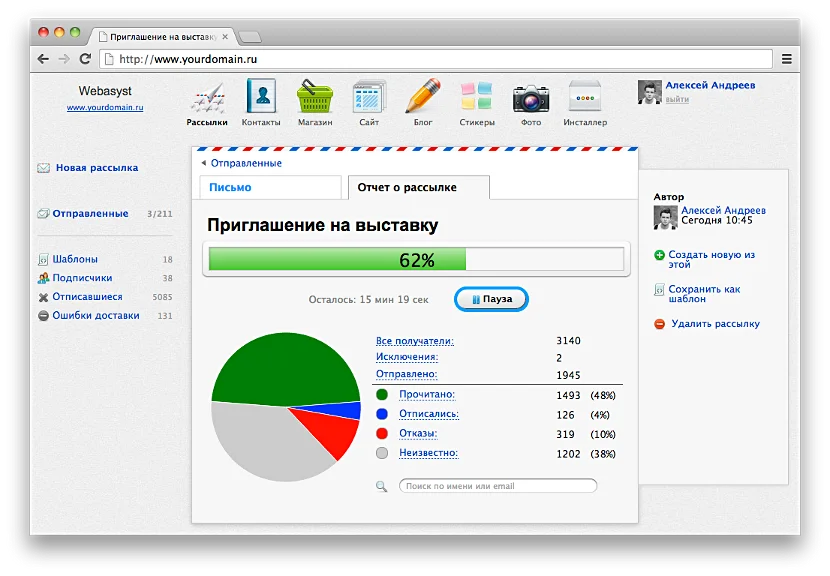This screenshot has height=576, width=830.
Task: Select the Отчет о рассылке tab
Action: [419, 187]
